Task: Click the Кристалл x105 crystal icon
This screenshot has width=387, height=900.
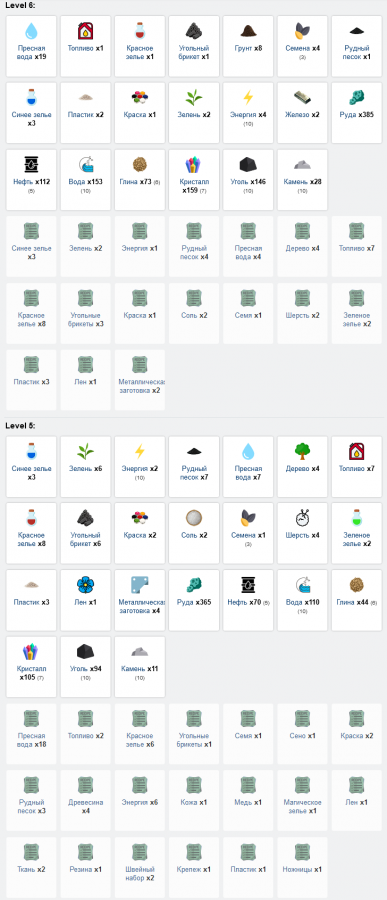Action: click(31, 652)
